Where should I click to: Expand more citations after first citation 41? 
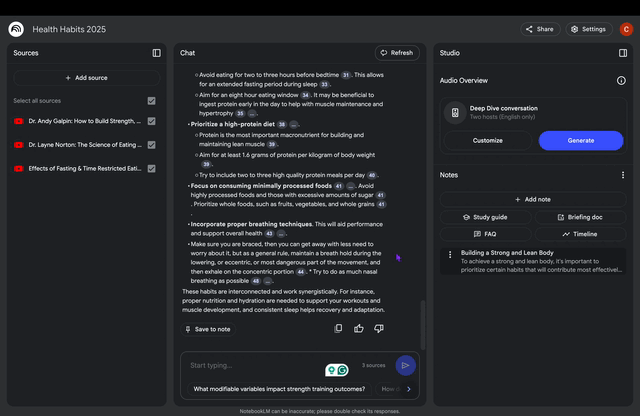350,186
